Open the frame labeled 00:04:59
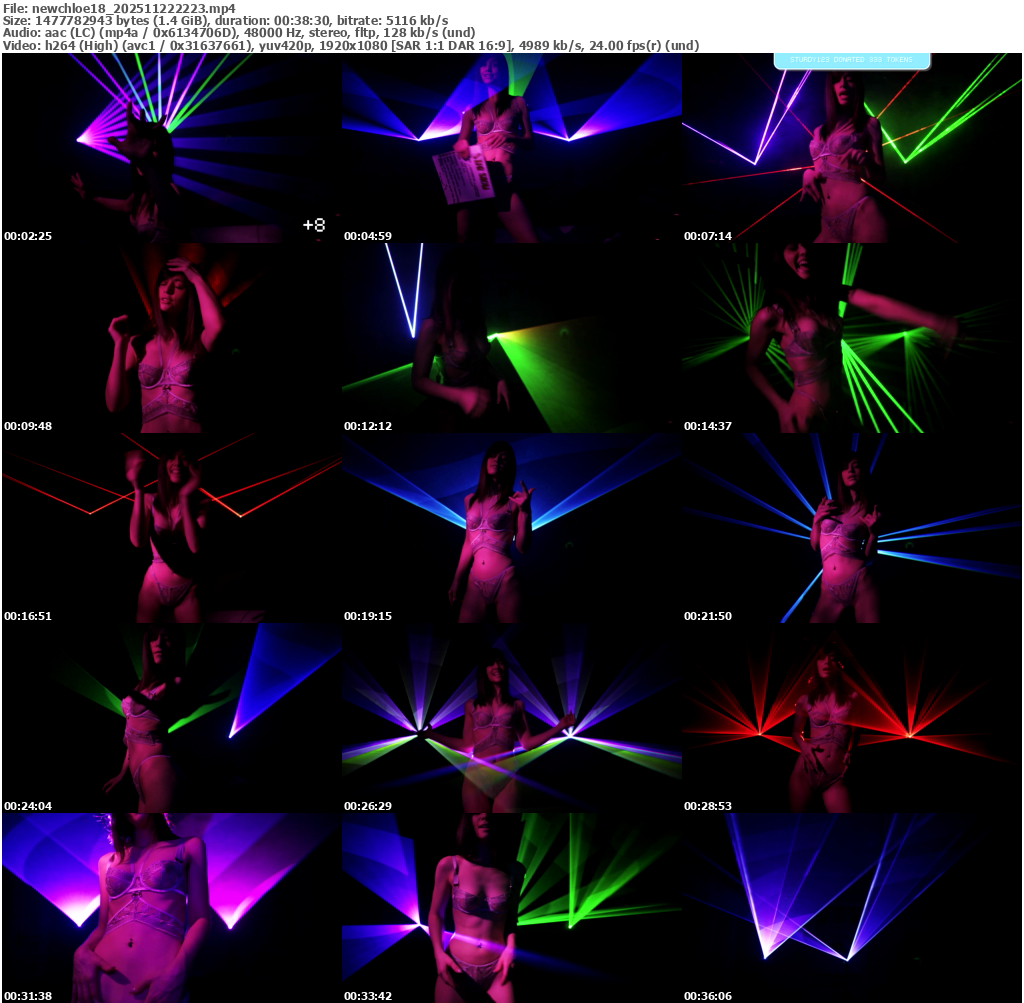This screenshot has height=1003, width=1024. pos(511,148)
